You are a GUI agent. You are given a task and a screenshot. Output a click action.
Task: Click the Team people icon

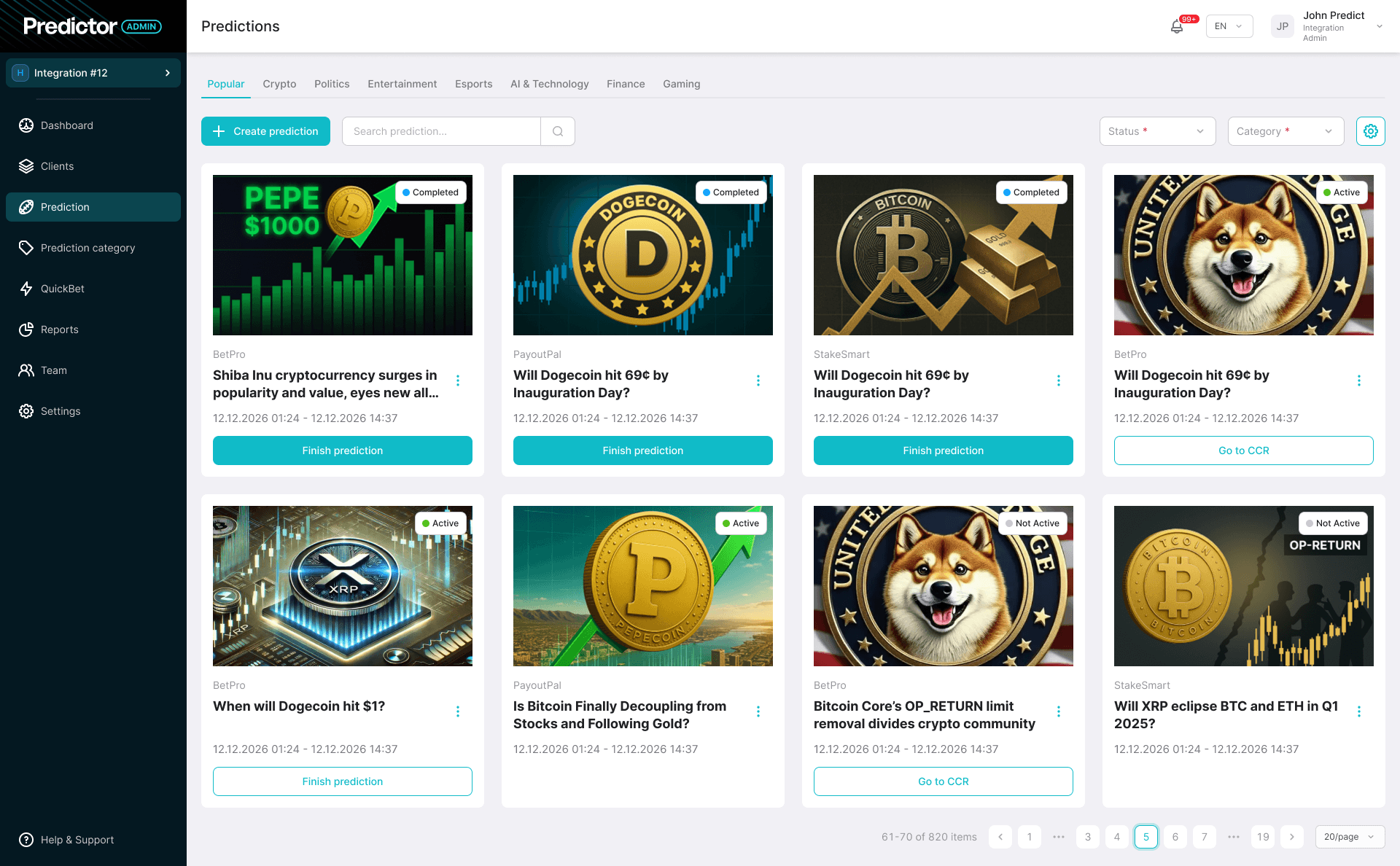[x=26, y=370]
